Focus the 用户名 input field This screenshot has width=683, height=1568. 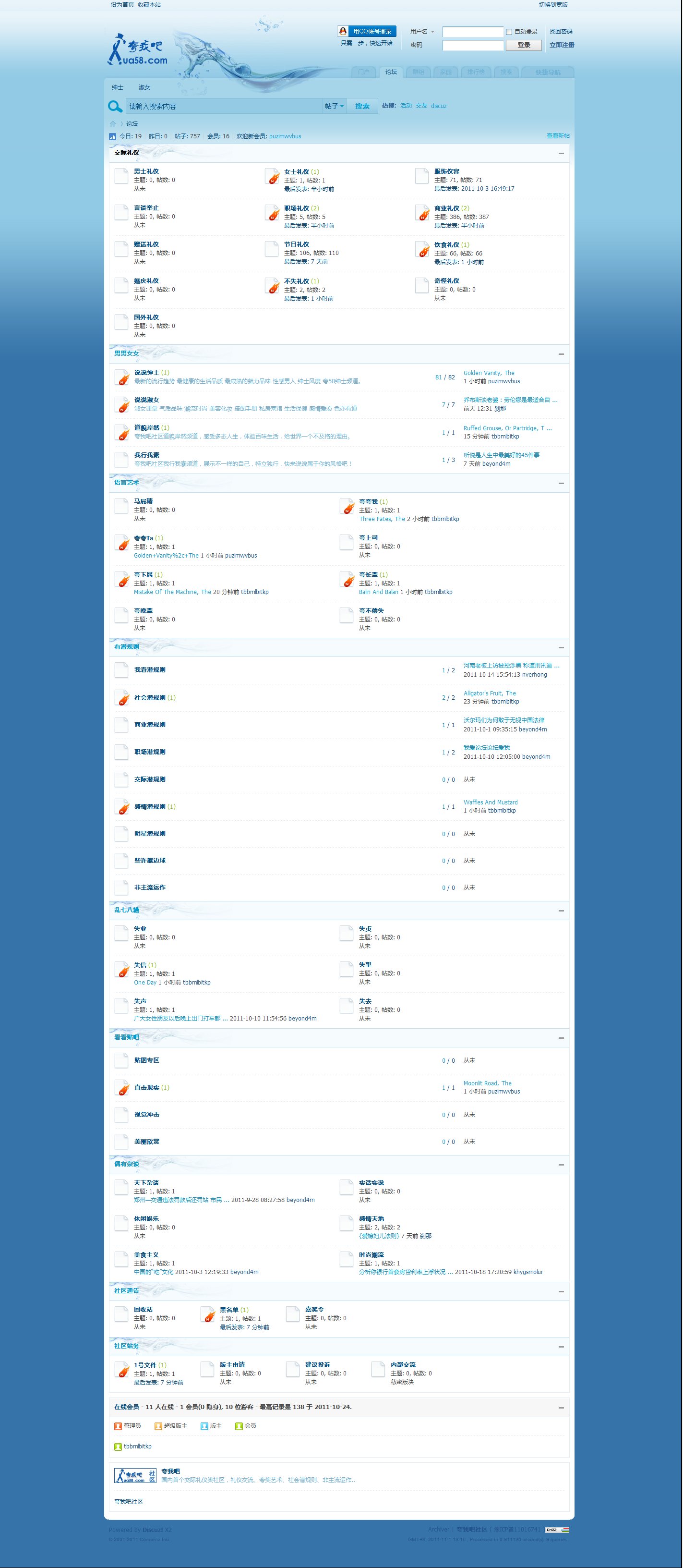click(x=473, y=32)
